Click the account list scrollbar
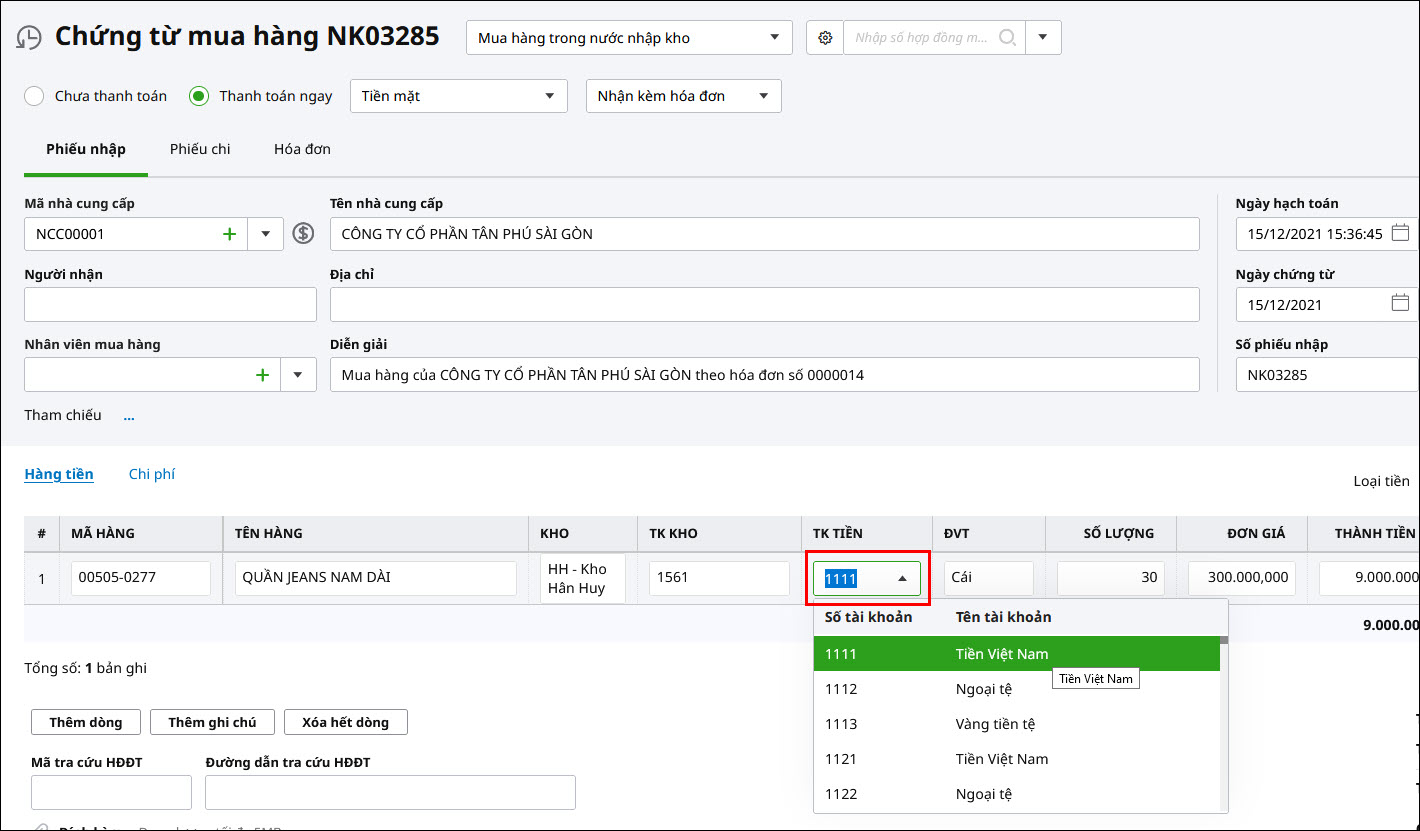 1223,720
